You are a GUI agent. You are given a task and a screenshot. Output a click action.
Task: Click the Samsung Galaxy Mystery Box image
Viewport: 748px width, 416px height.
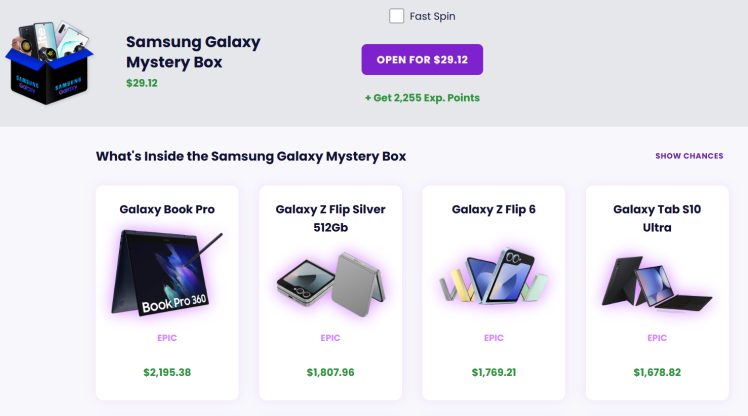click(48, 56)
